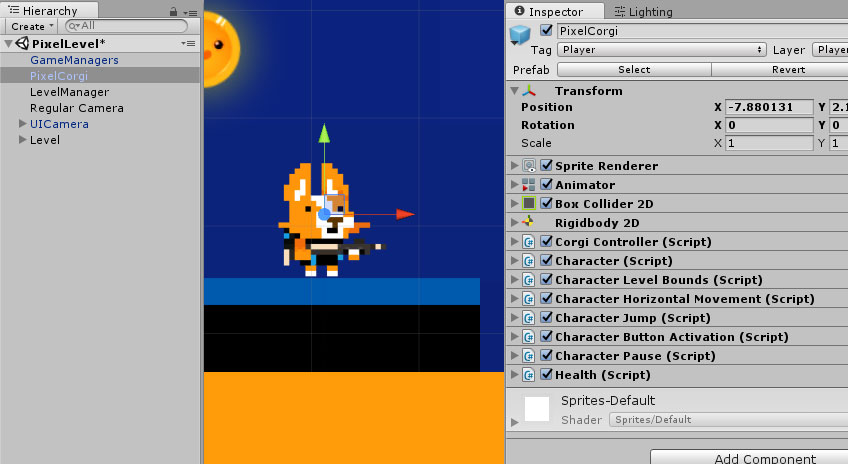Collapse the Transform component foldout
Viewport: 848px width, 464px height.
tap(514, 91)
